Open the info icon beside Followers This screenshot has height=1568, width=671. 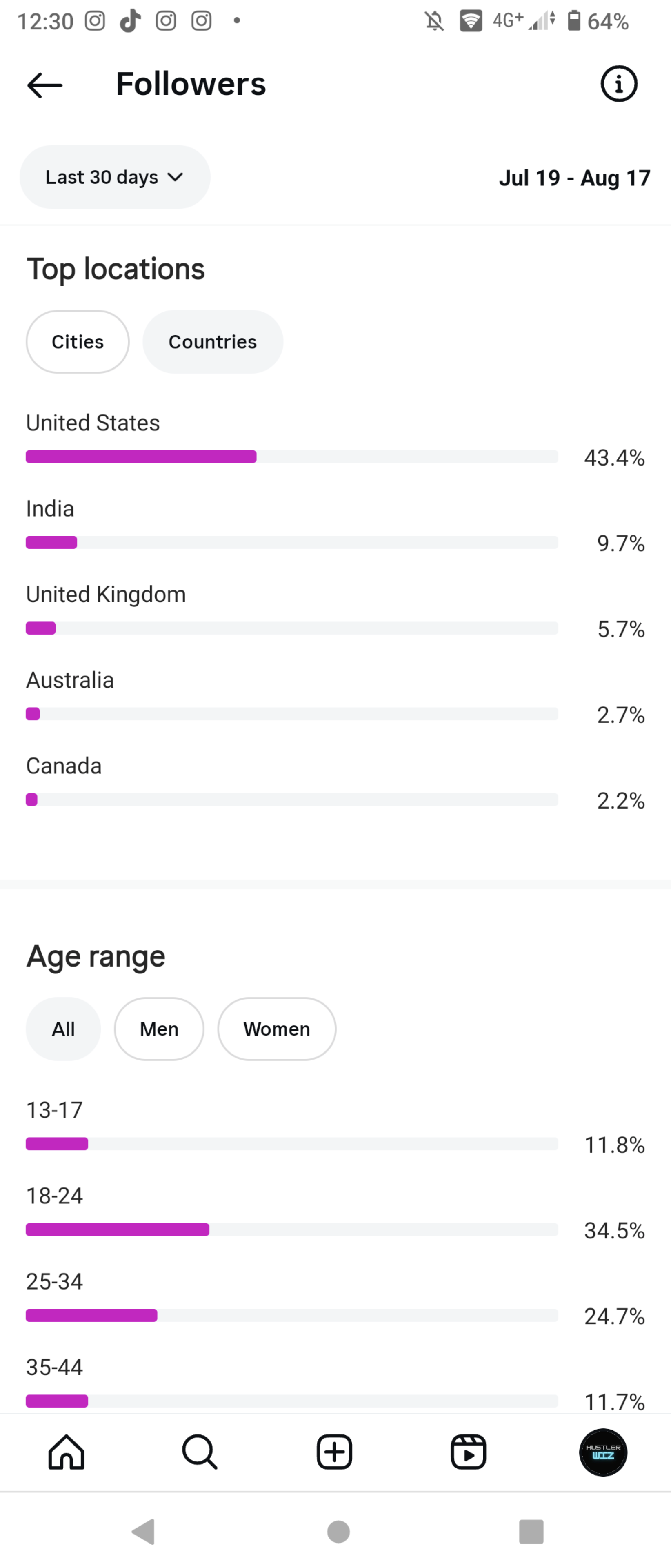[619, 83]
